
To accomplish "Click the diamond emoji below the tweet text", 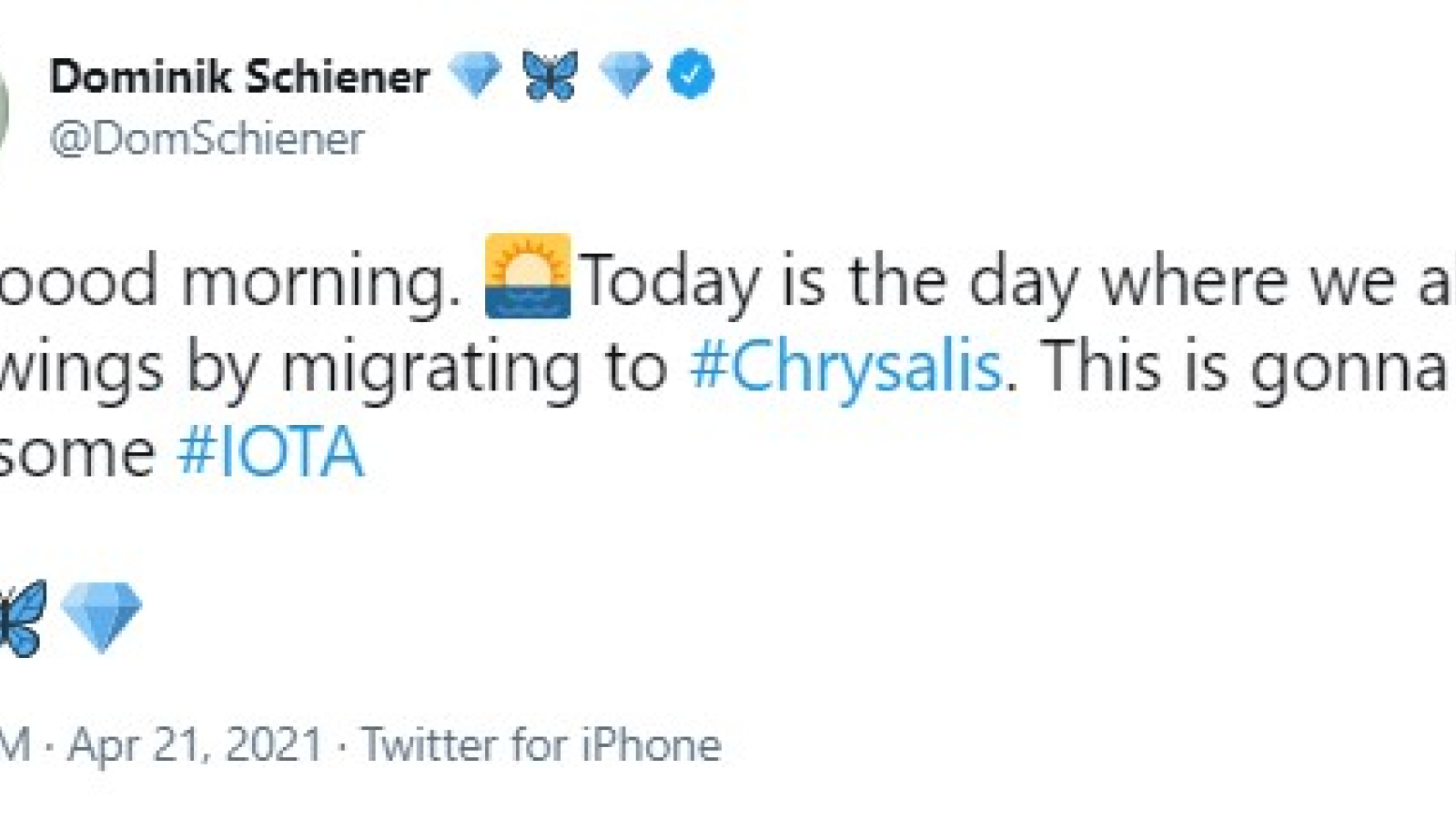I will pos(101,617).
